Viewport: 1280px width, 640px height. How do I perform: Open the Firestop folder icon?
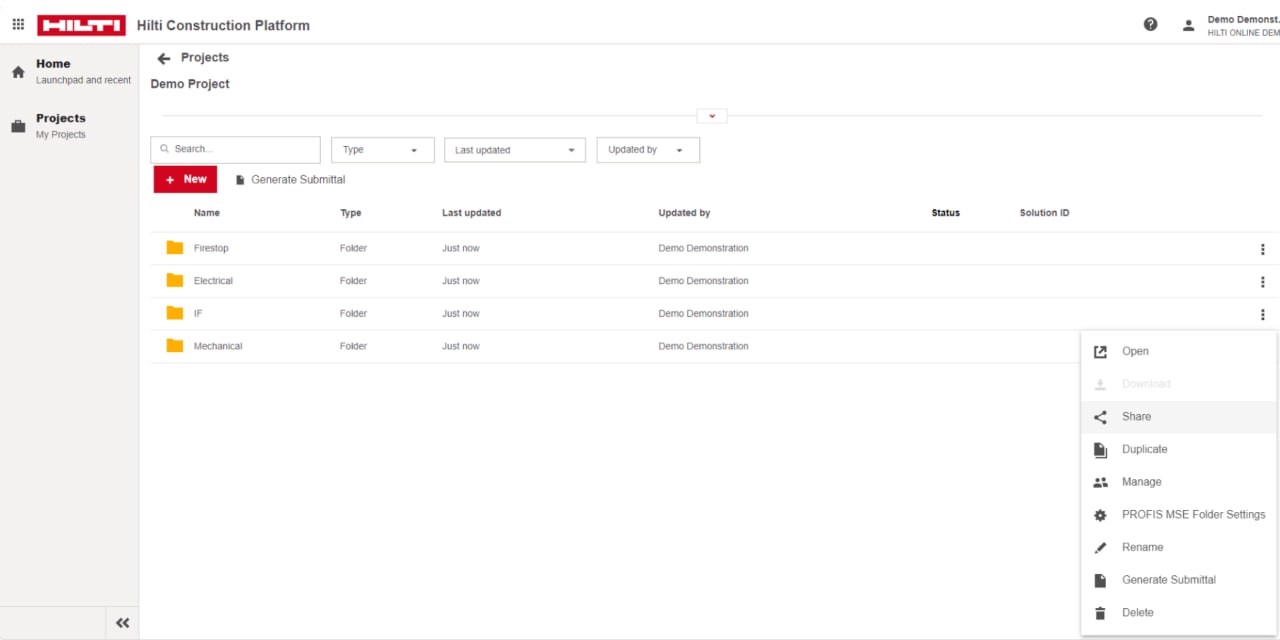point(174,247)
